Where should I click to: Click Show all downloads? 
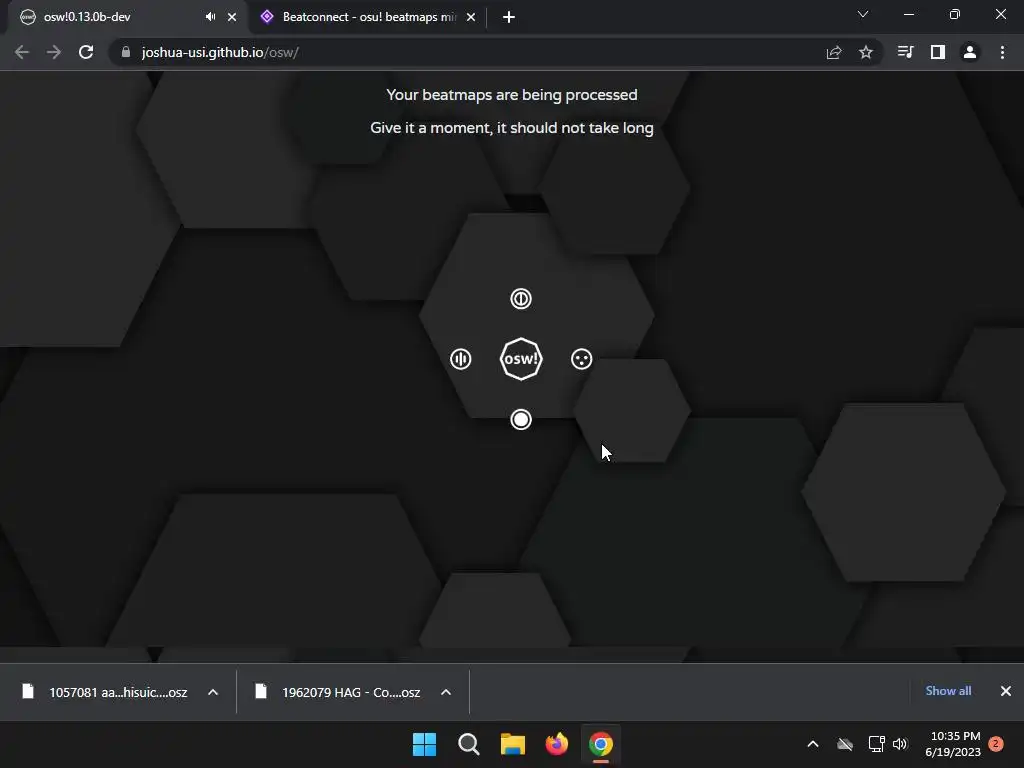click(948, 691)
